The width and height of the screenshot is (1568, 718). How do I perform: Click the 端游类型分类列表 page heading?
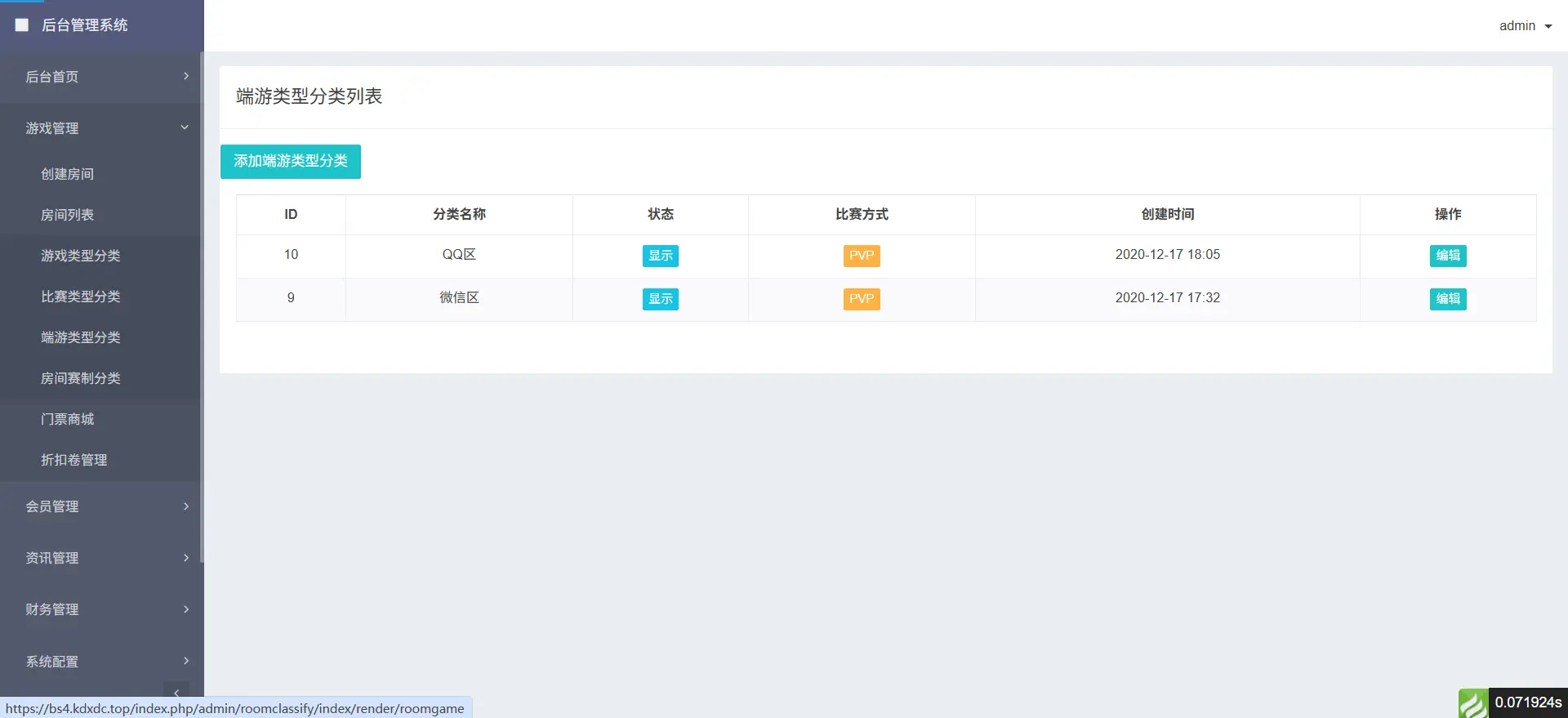(x=309, y=96)
